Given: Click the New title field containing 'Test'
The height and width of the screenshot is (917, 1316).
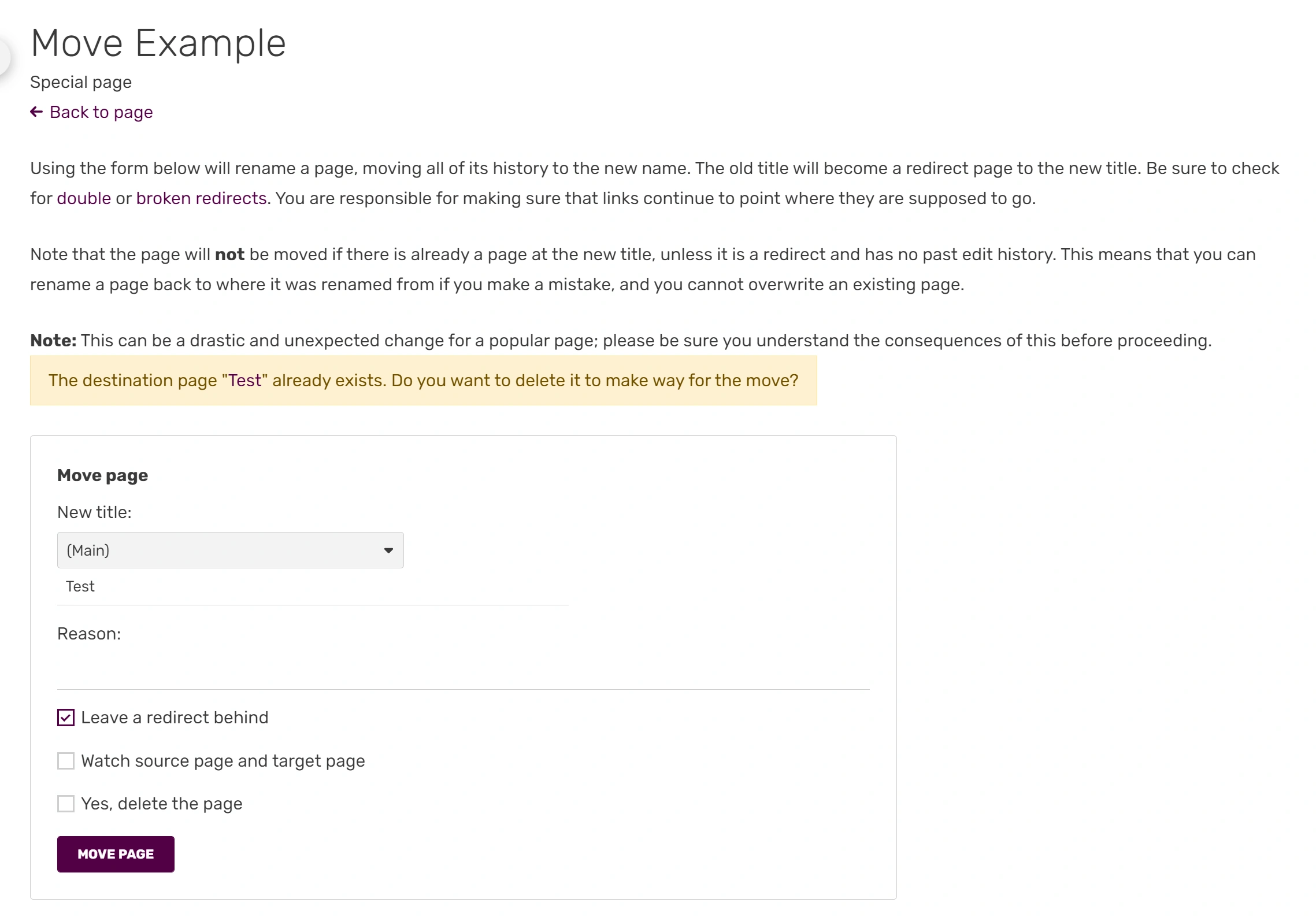Looking at the screenshot, I should pyautogui.click(x=312, y=586).
